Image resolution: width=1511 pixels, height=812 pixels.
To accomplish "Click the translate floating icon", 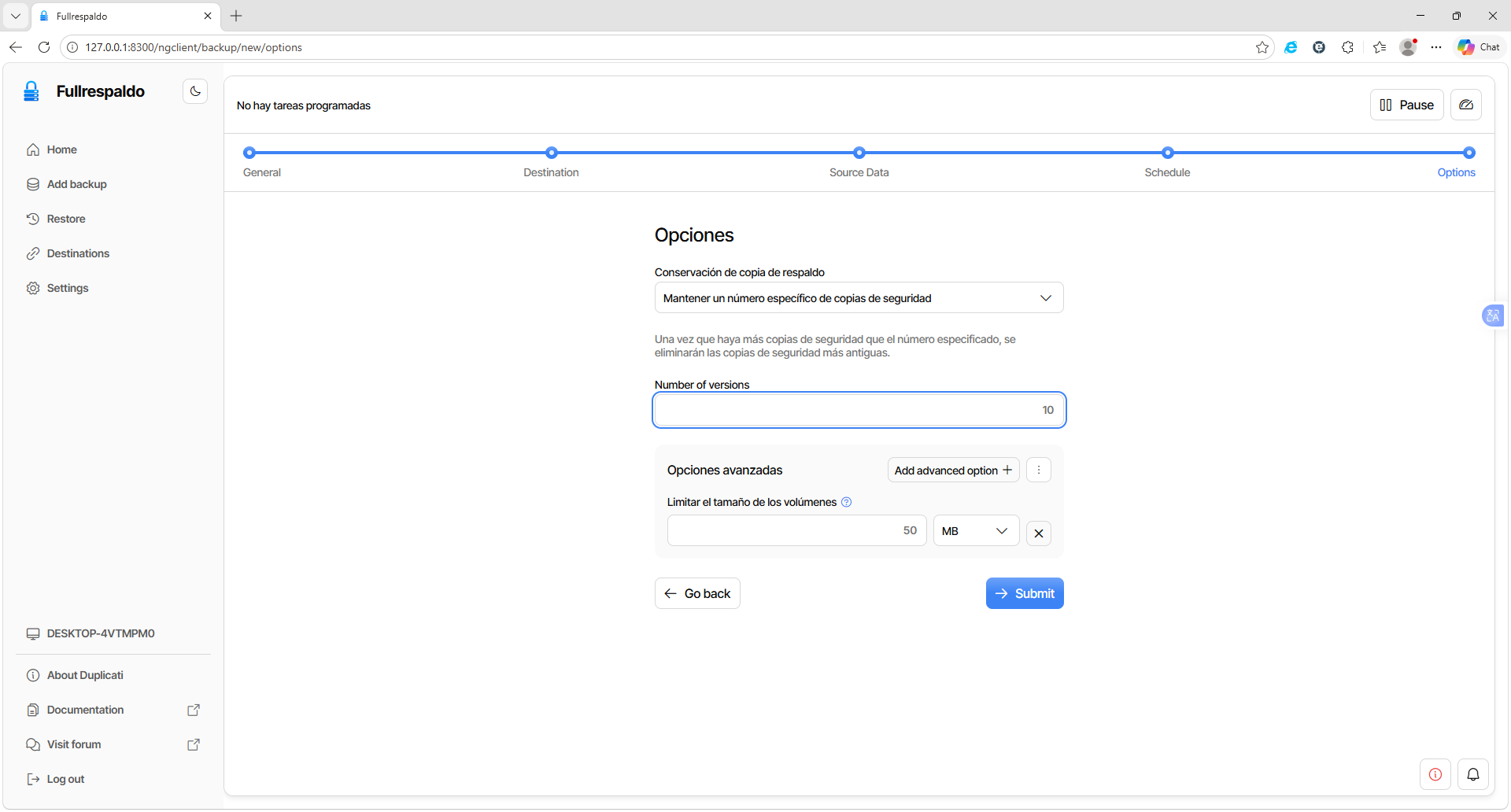I will coord(1493,316).
